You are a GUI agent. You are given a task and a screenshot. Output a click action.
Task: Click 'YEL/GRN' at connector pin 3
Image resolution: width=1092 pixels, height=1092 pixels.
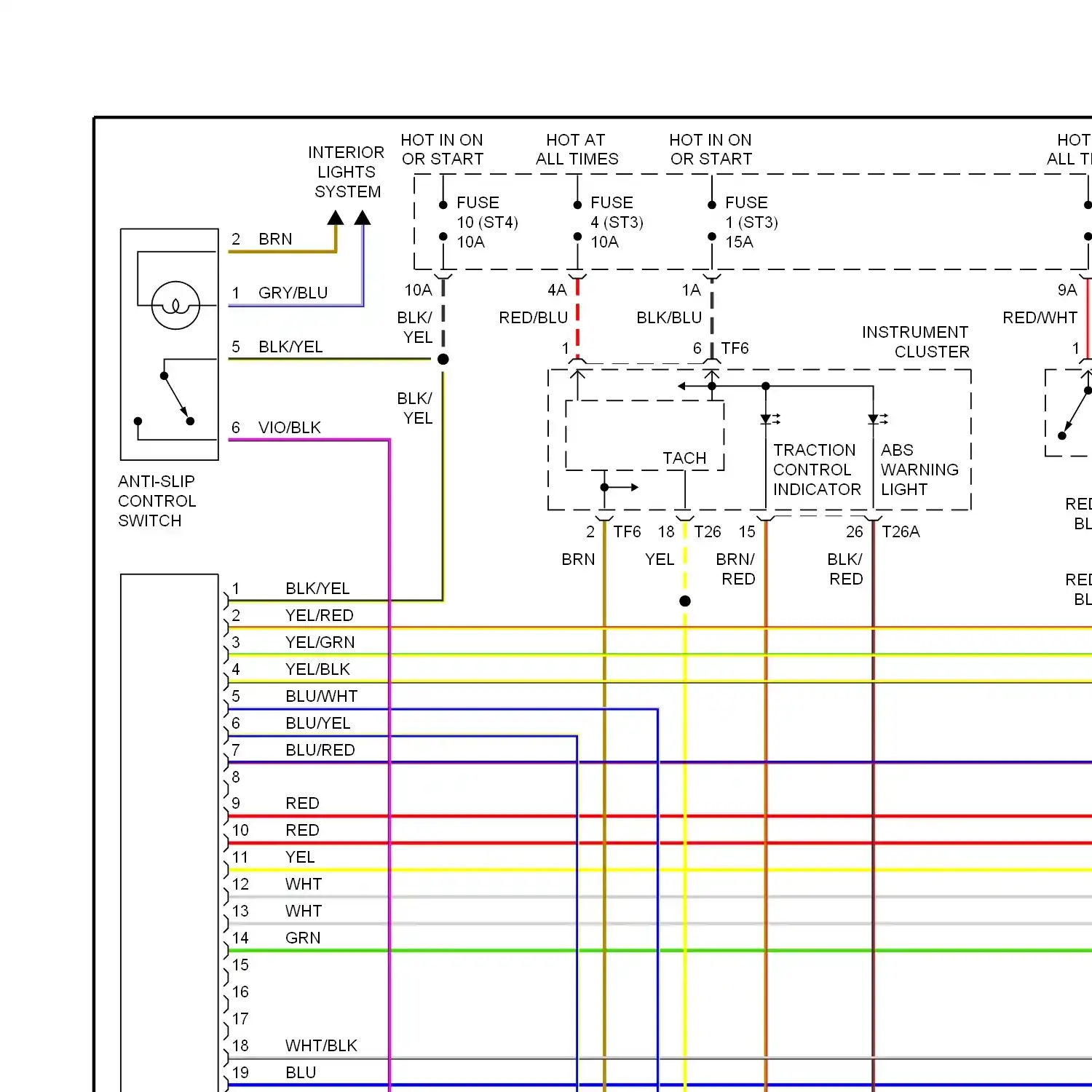[x=320, y=642]
